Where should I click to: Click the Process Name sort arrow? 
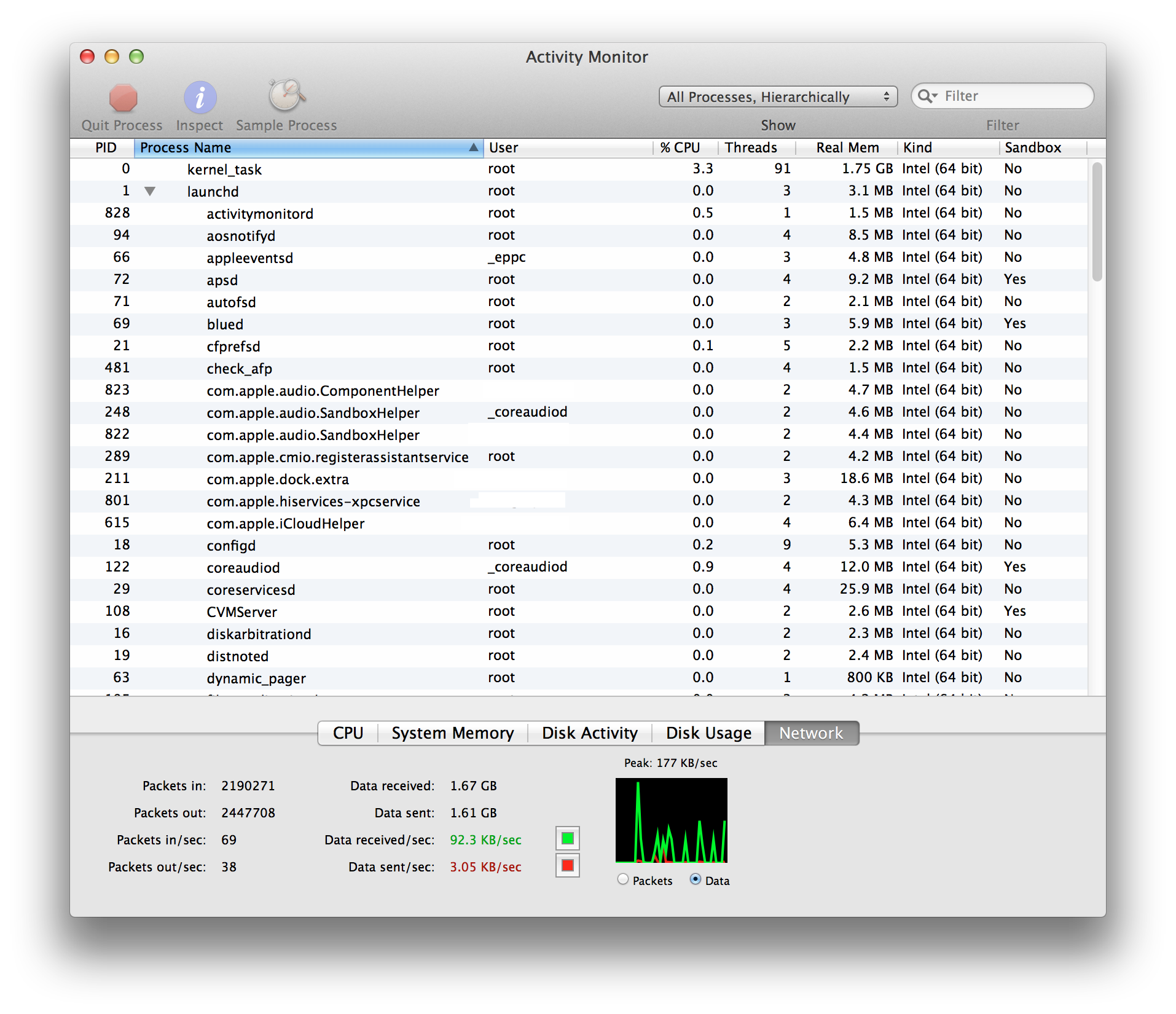click(473, 147)
